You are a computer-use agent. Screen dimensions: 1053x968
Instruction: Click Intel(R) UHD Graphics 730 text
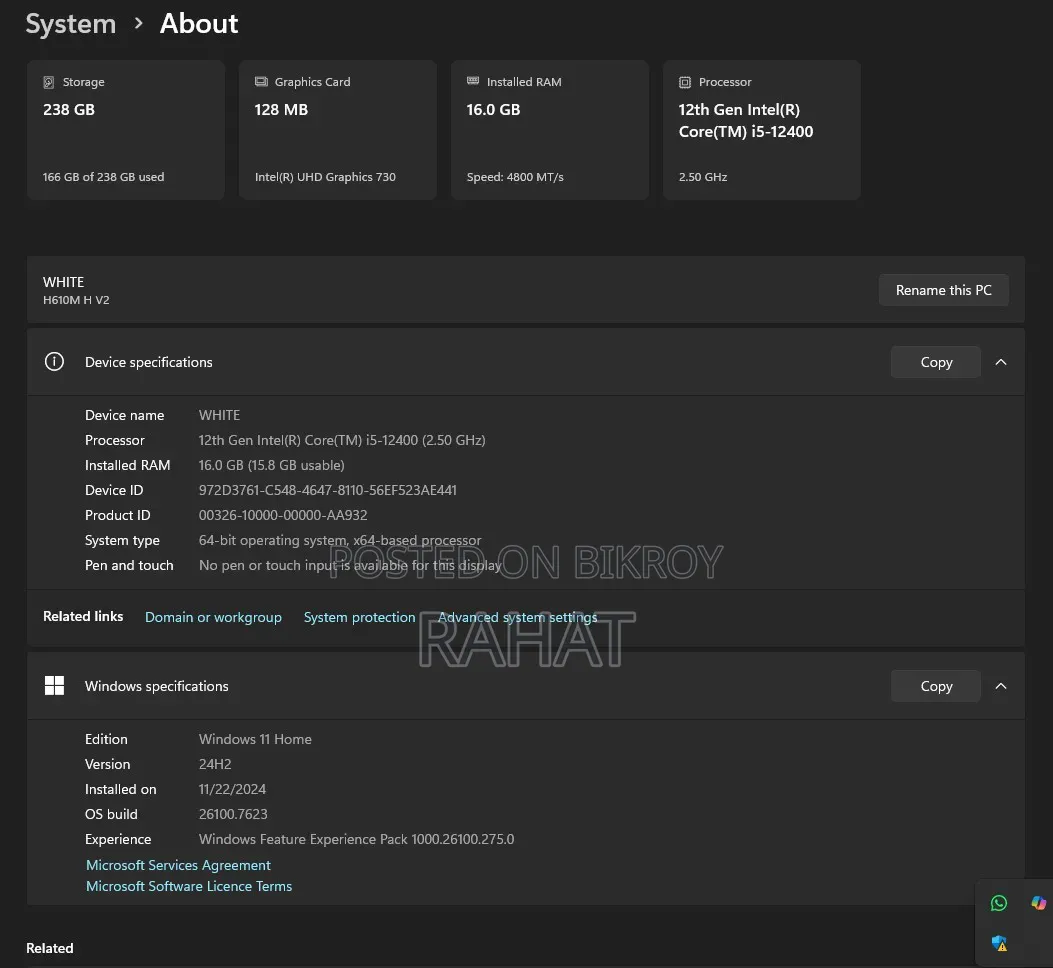click(x=325, y=177)
